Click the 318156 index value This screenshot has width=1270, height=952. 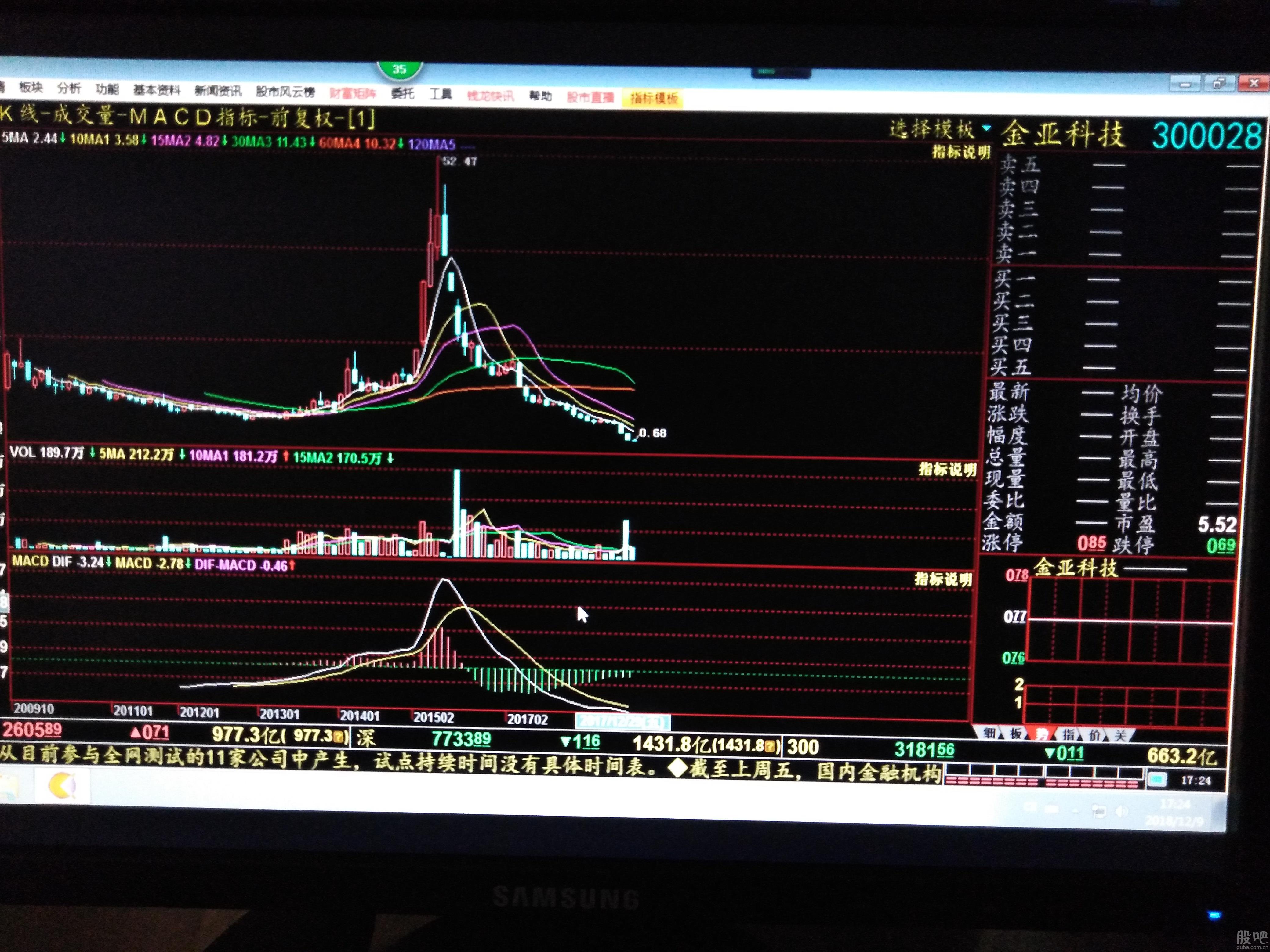click(924, 749)
